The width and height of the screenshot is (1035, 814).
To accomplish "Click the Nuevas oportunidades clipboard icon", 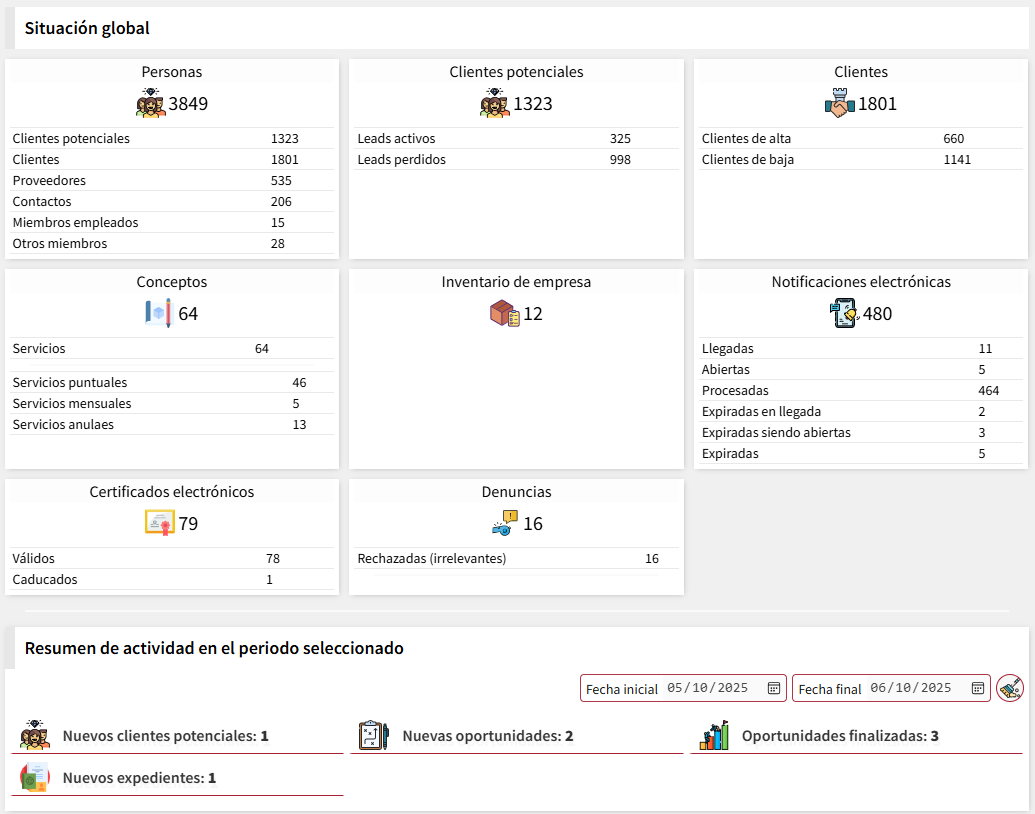I will (373, 736).
